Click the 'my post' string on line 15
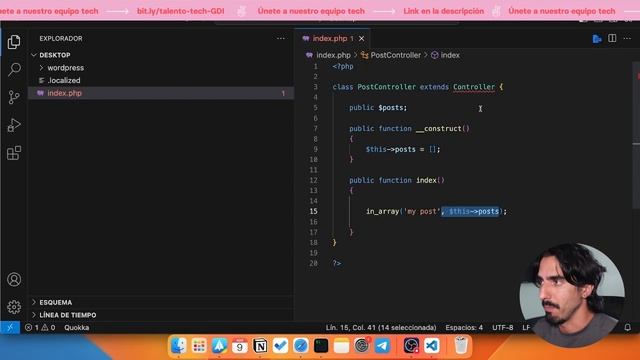 click(x=422, y=211)
